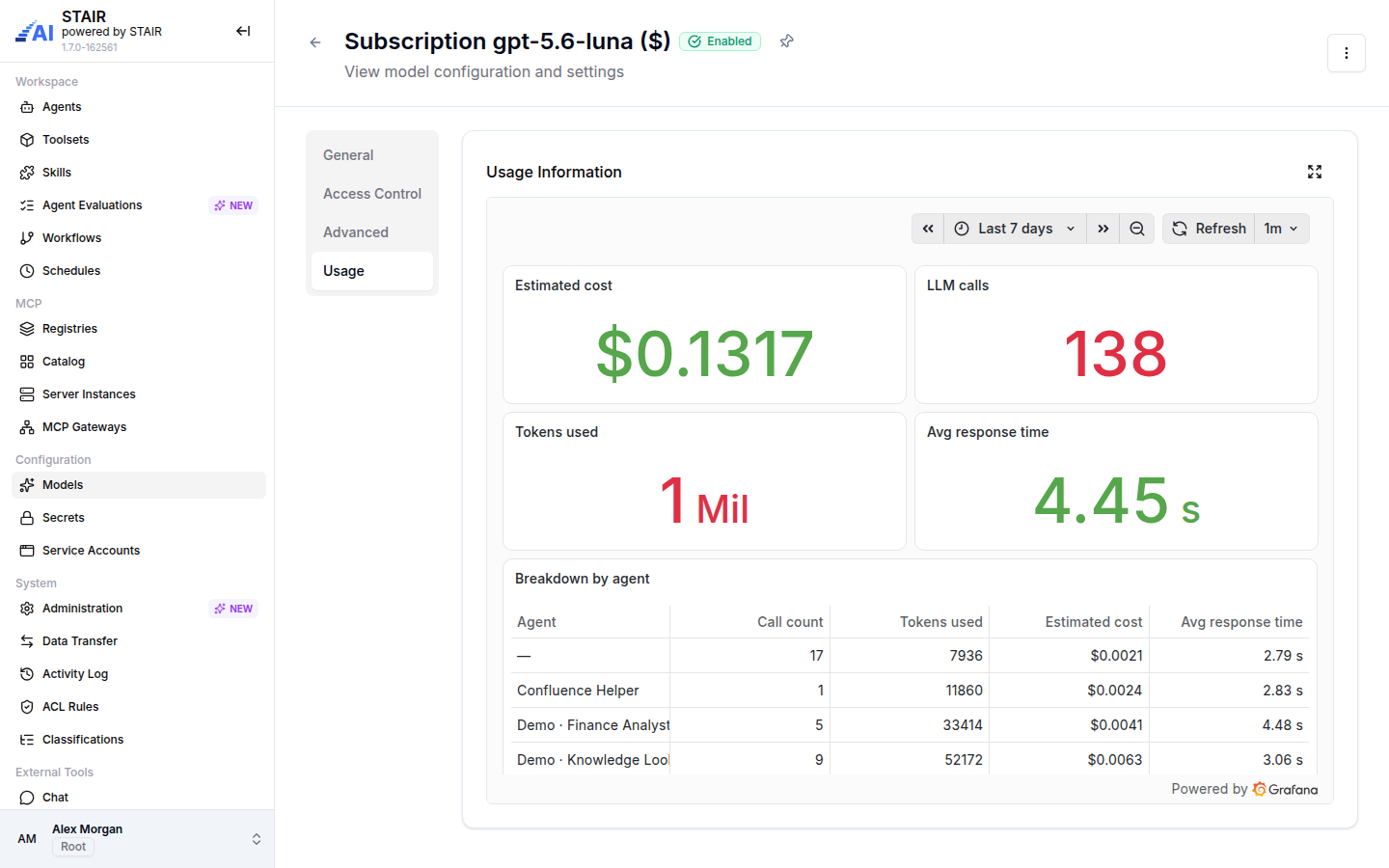The image size is (1389, 868).
Task: Switch to the General tab
Action: 372,155
